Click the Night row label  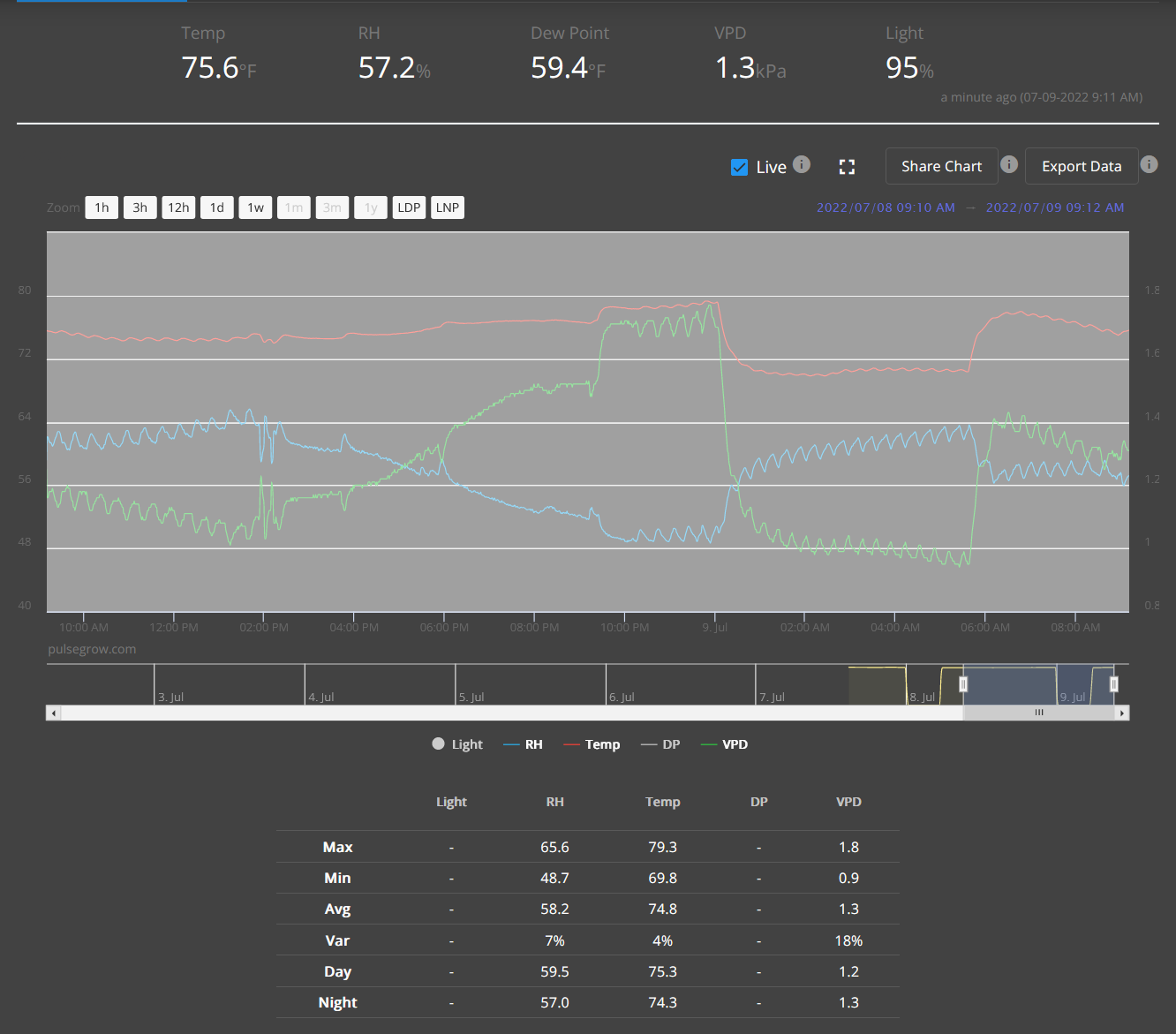coord(337,1002)
